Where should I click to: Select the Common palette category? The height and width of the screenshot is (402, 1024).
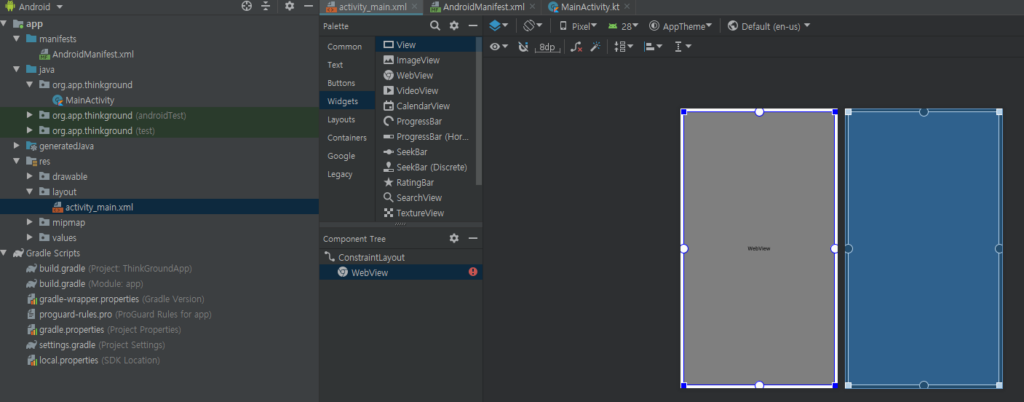[345, 47]
